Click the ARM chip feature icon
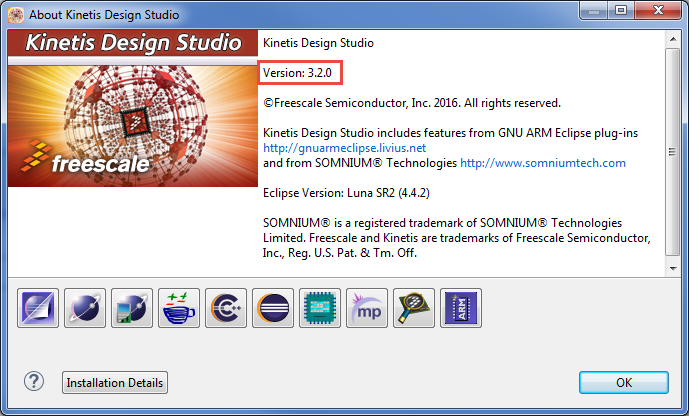 pos(461,308)
